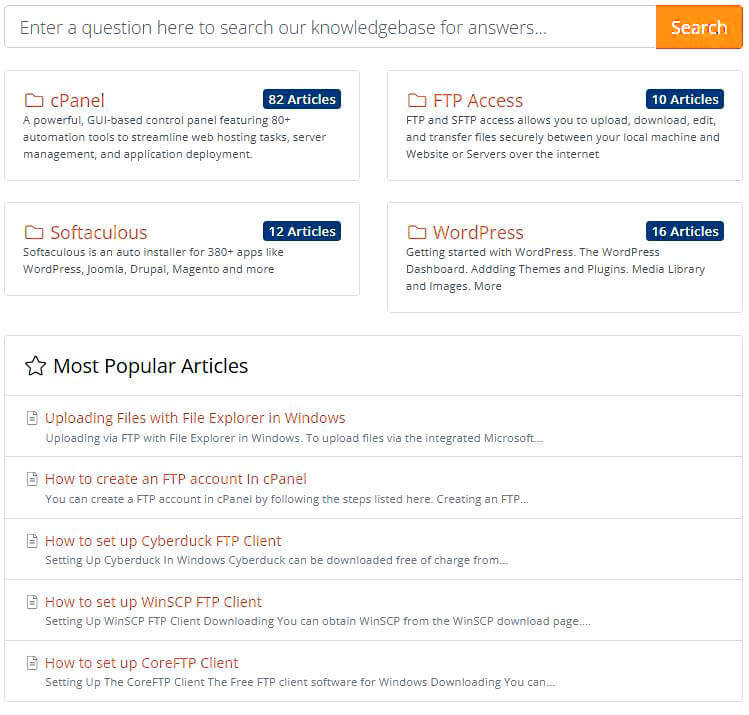Screen dimensions: 749x715
Task: Click the folder icon beside FTP Access
Action: tap(417, 100)
